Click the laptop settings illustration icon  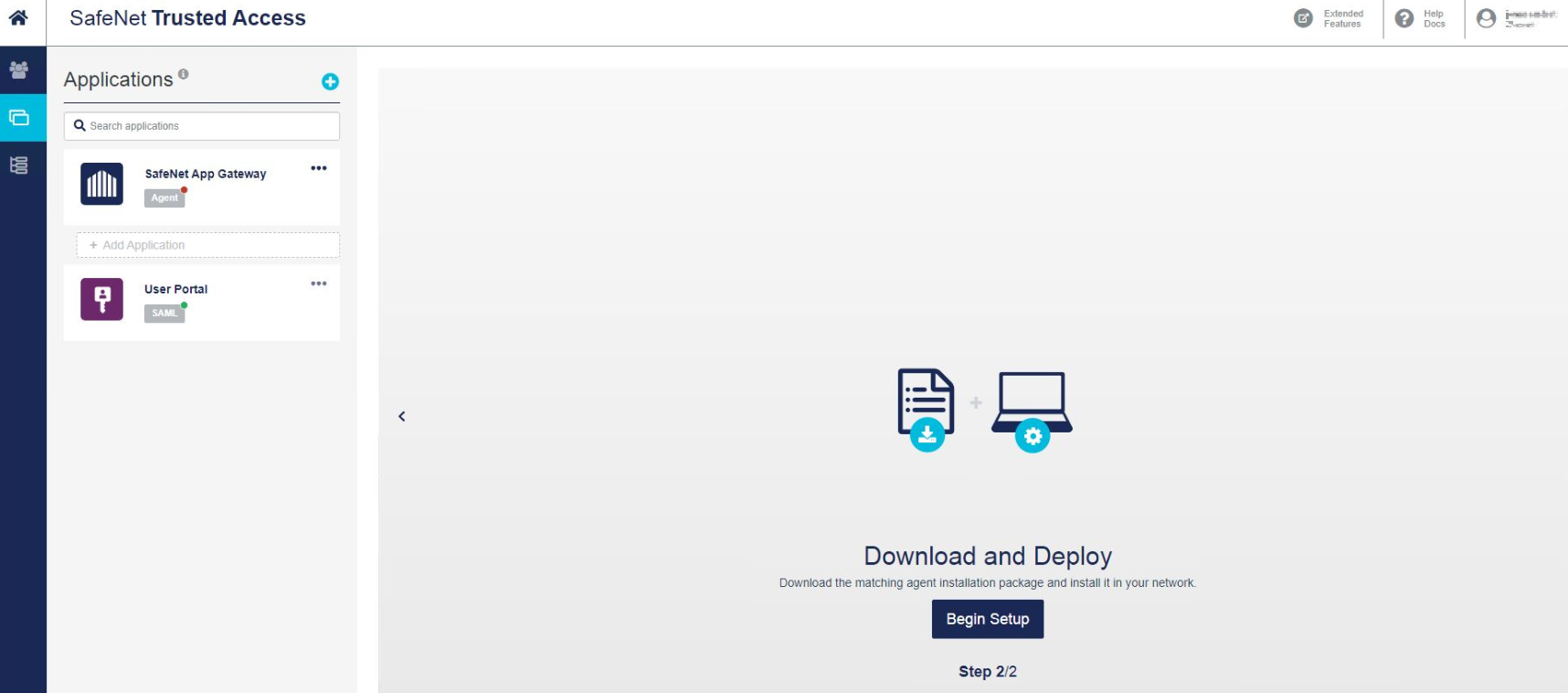point(1033,411)
